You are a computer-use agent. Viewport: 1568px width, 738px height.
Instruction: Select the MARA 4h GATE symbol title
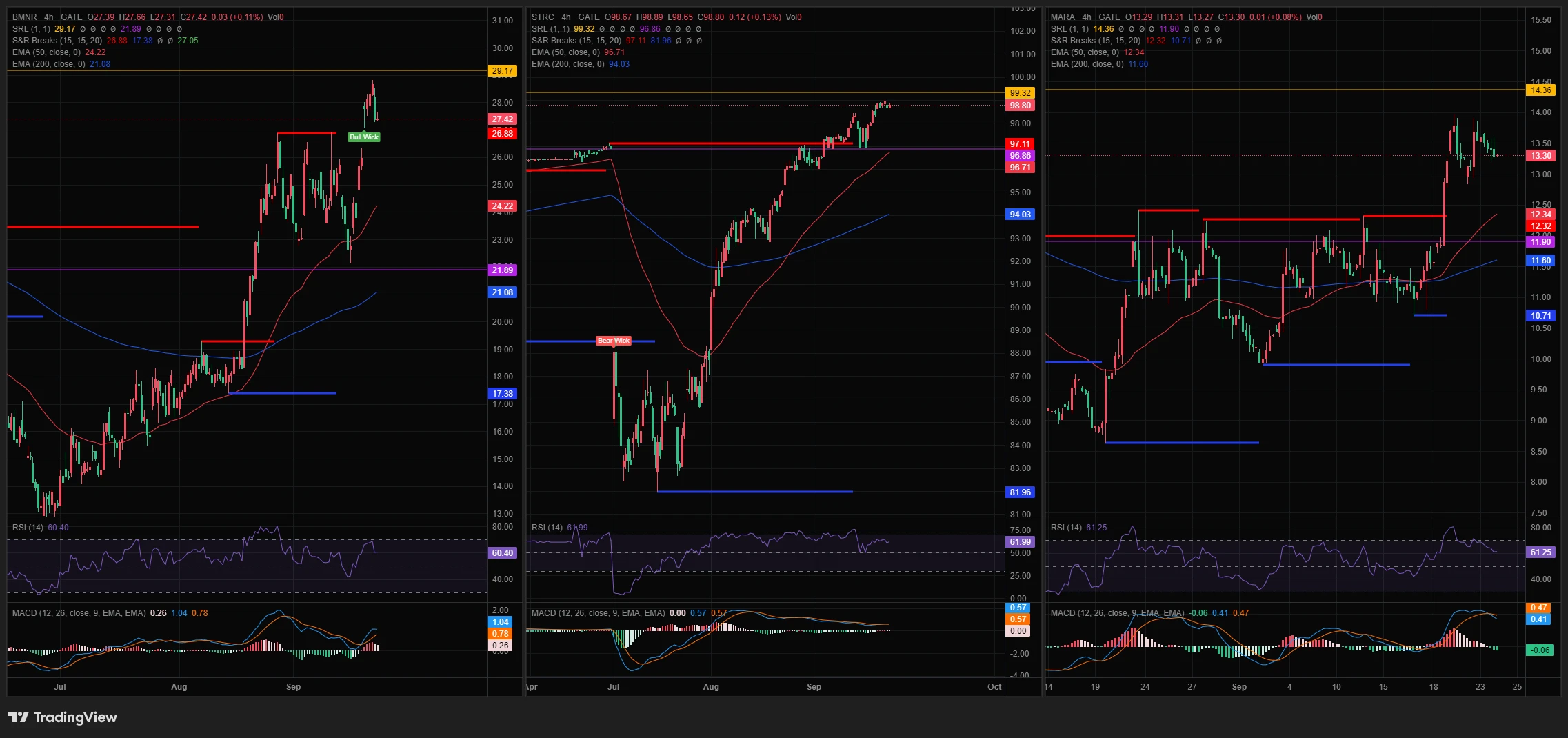(1085, 17)
